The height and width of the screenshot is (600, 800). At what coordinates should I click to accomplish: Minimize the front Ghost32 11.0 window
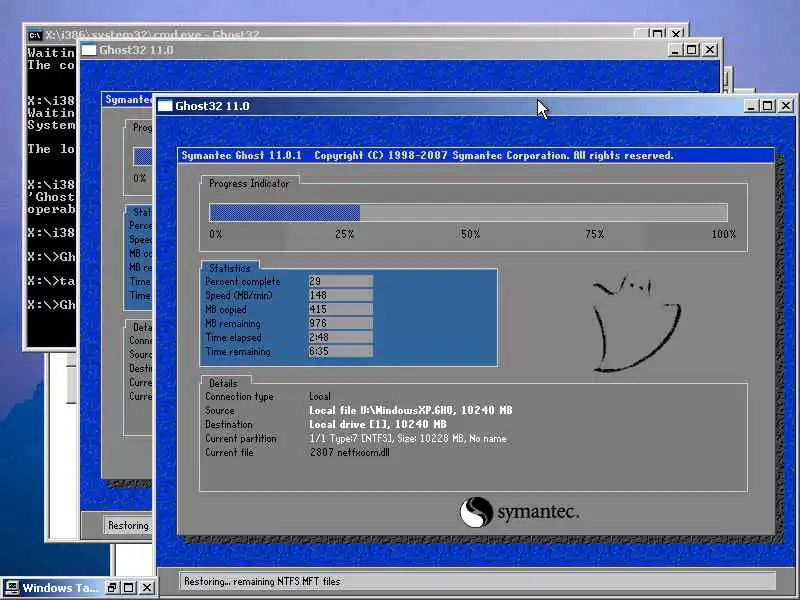click(x=750, y=106)
